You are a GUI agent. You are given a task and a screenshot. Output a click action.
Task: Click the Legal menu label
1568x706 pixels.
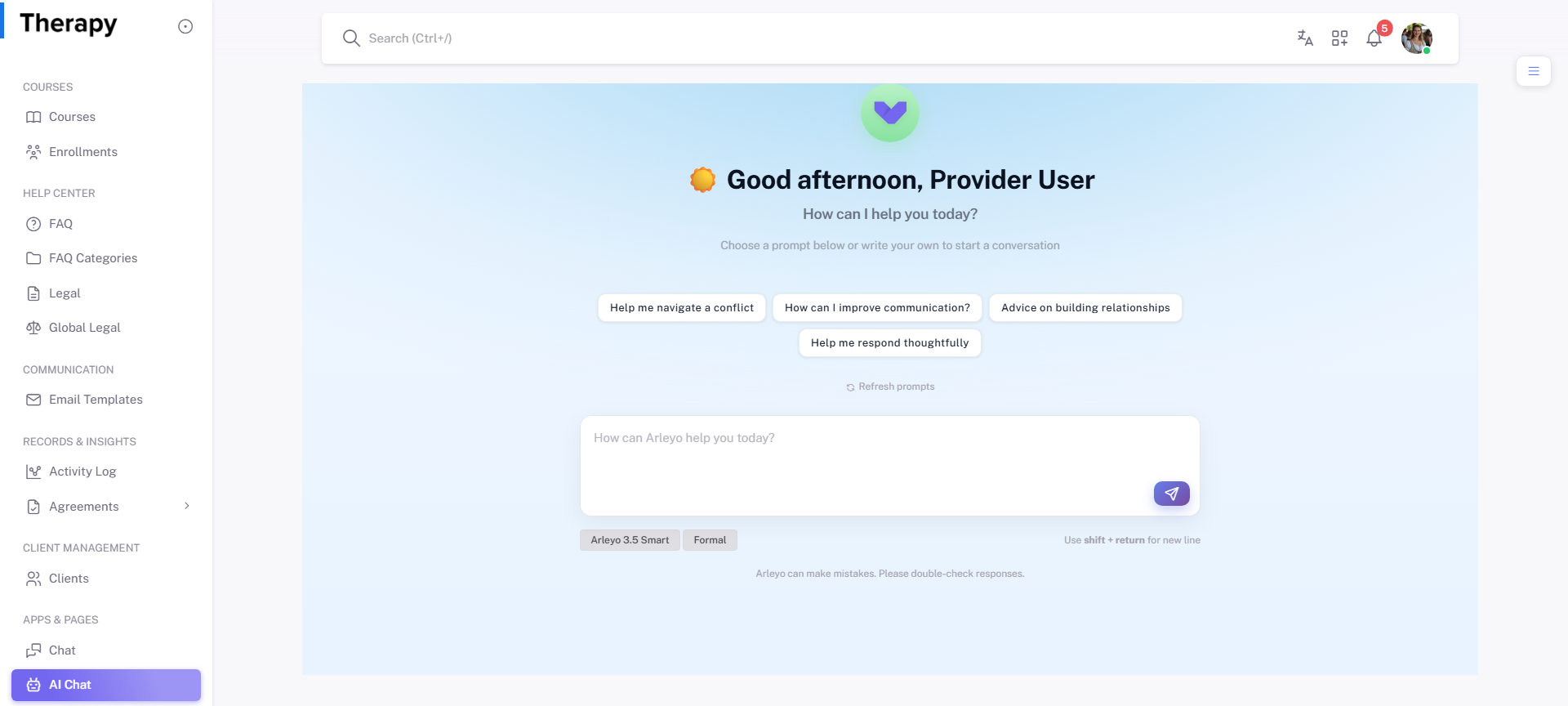point(65,293)
